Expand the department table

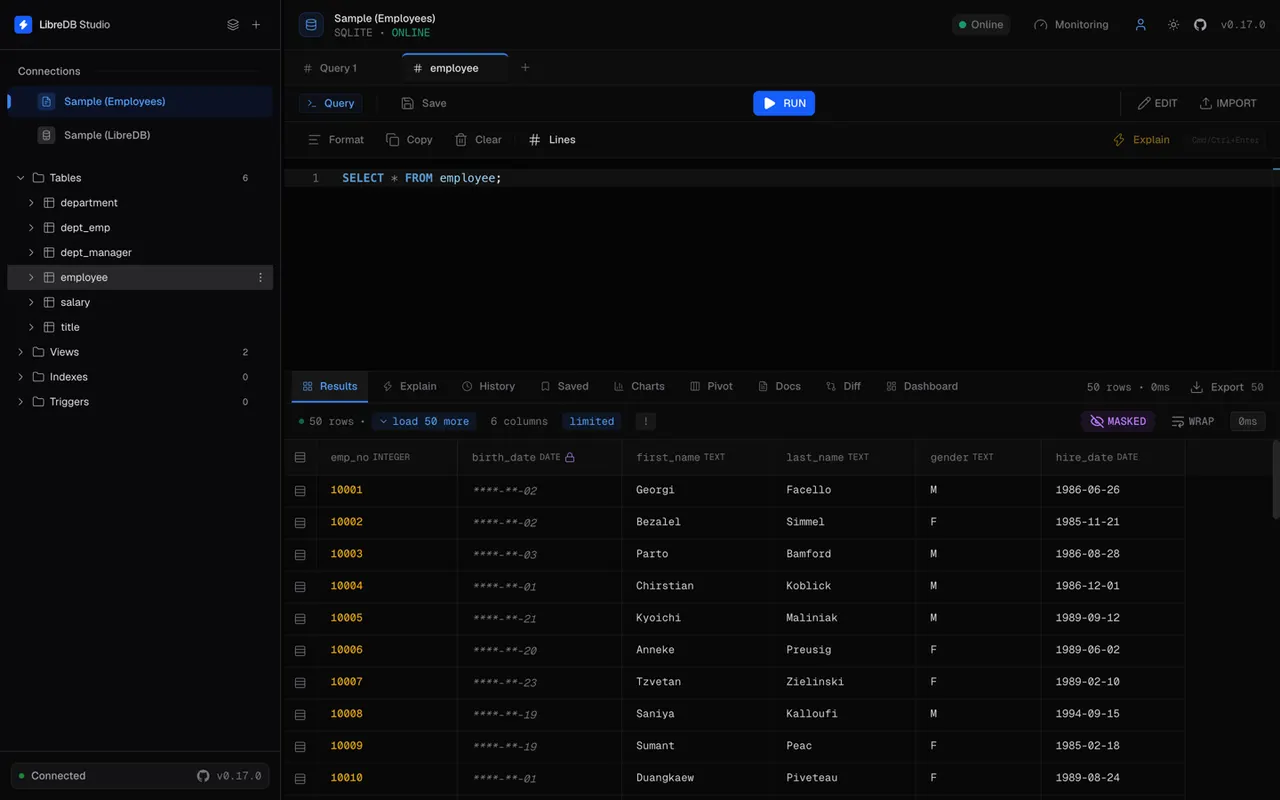(31, 203)
